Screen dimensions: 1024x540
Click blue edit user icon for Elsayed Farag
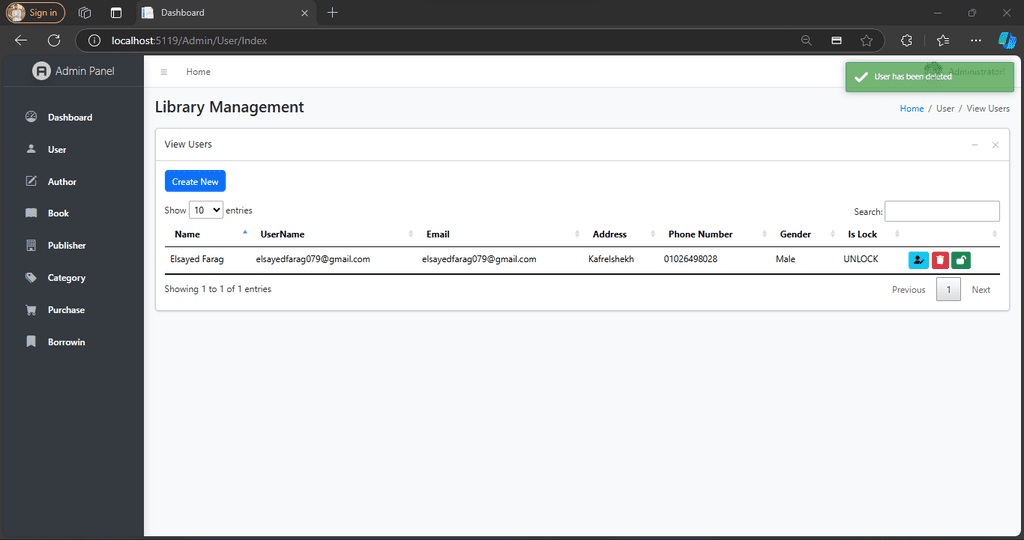(x=918, y=260)
